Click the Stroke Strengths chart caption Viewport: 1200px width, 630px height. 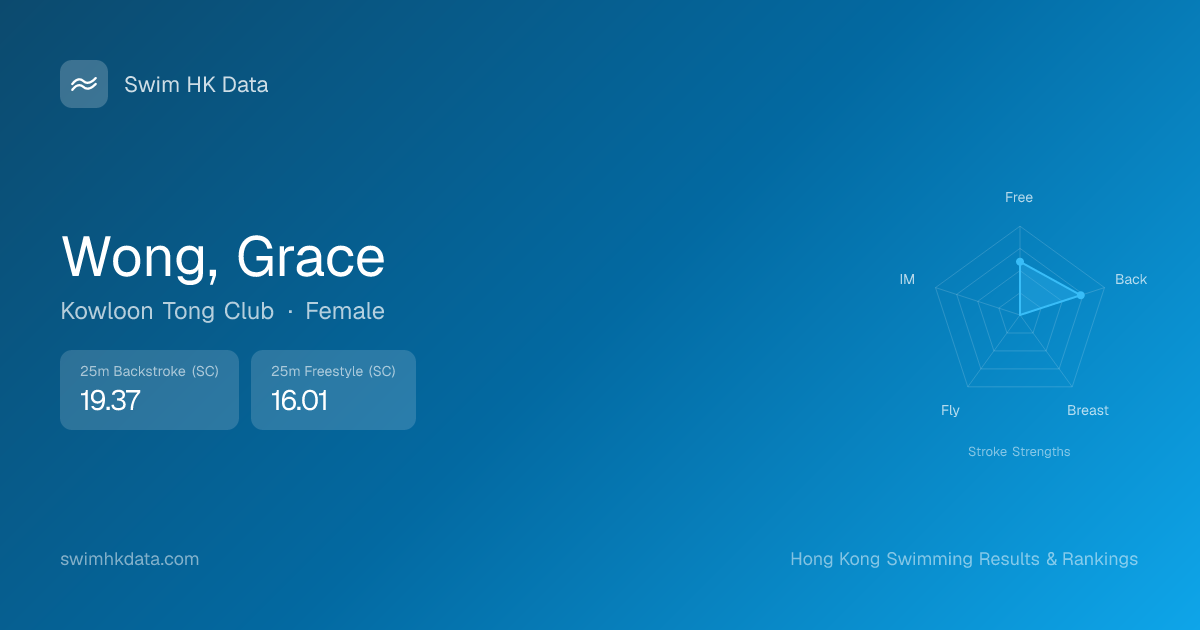1019,452
